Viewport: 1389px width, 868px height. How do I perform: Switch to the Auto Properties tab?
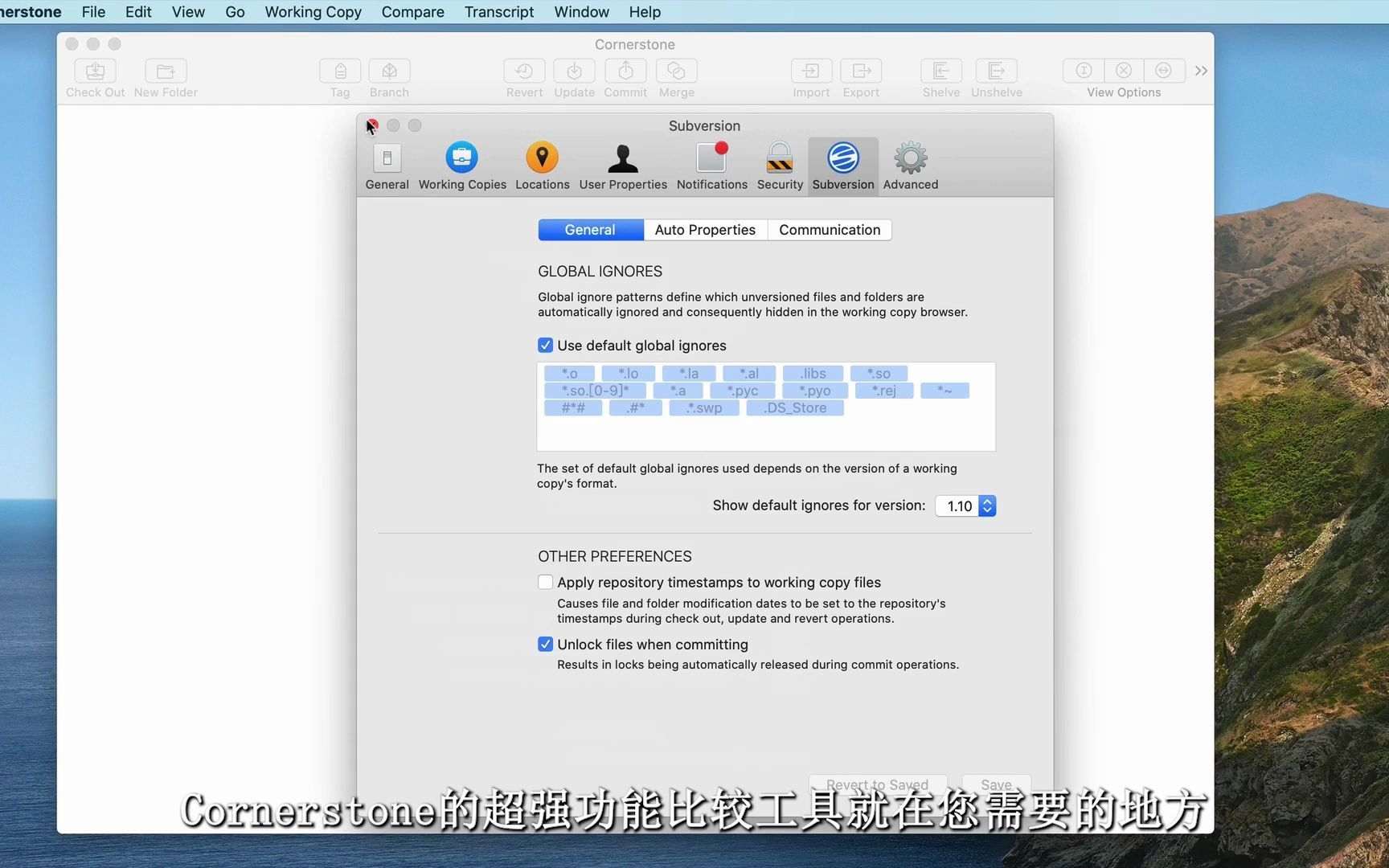(705, 230)
